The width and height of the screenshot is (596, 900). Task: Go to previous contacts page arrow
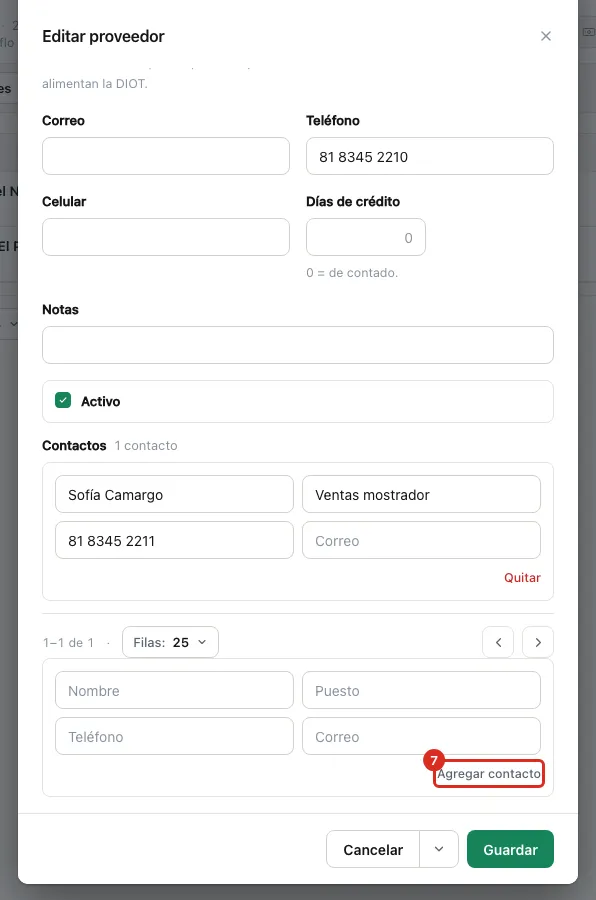click(498, 642)
